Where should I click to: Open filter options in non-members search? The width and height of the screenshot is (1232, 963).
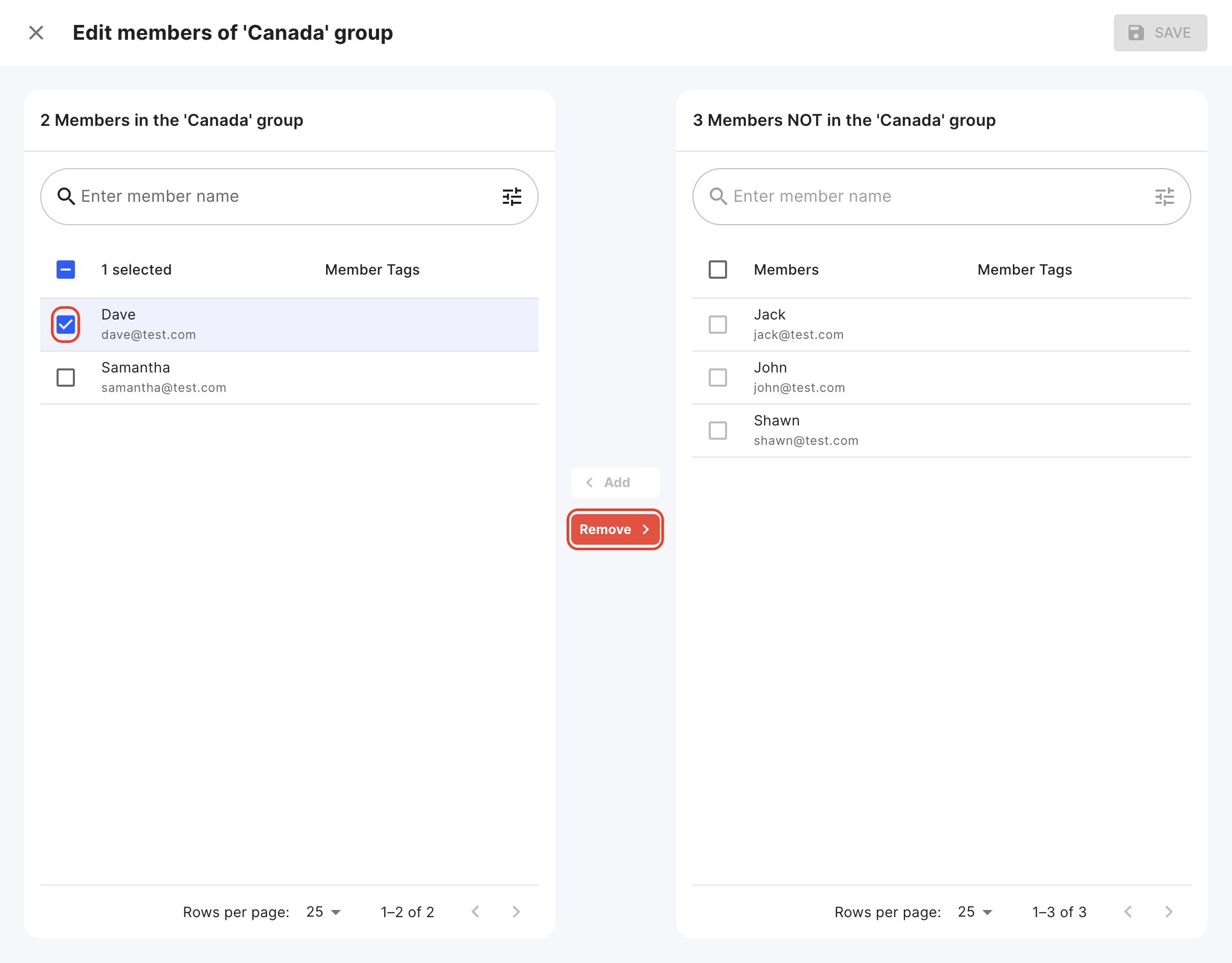pos(1164,196)
